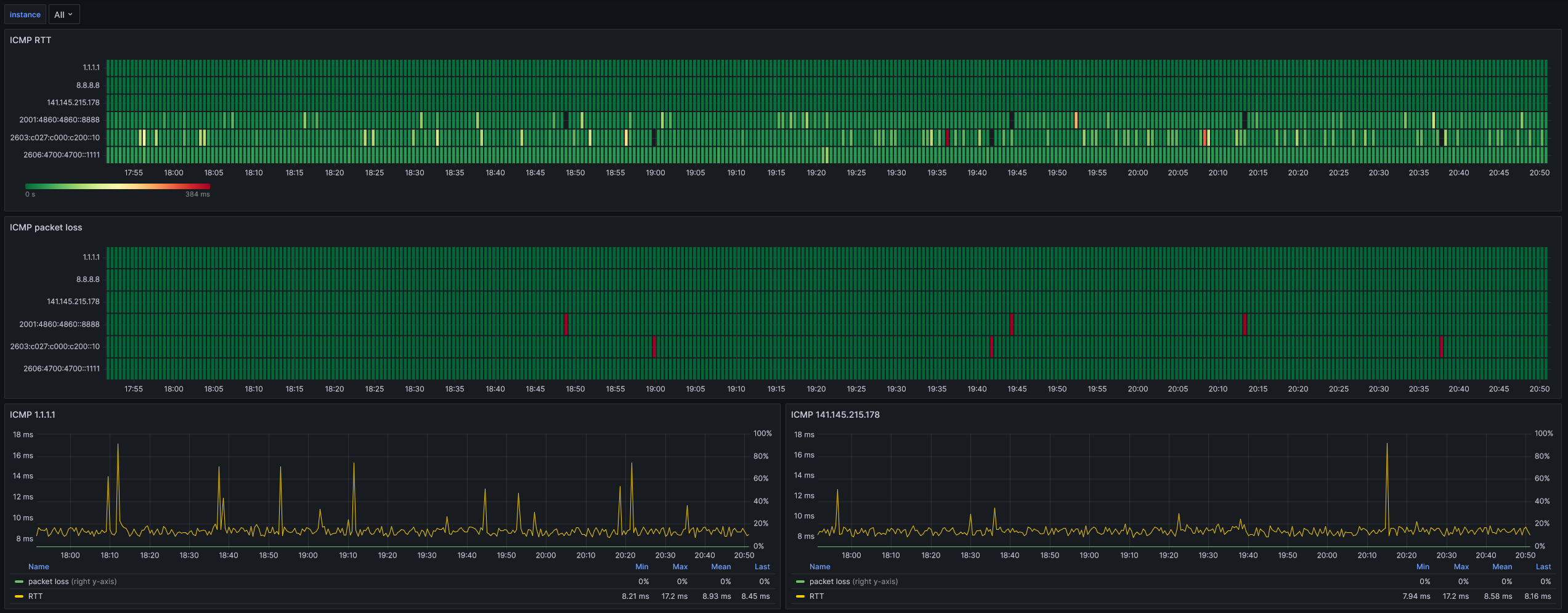Click yellow RTT color swatch in ICMP 141.145.215.178 legend
Screen dimensions: 1568x613
800,596
